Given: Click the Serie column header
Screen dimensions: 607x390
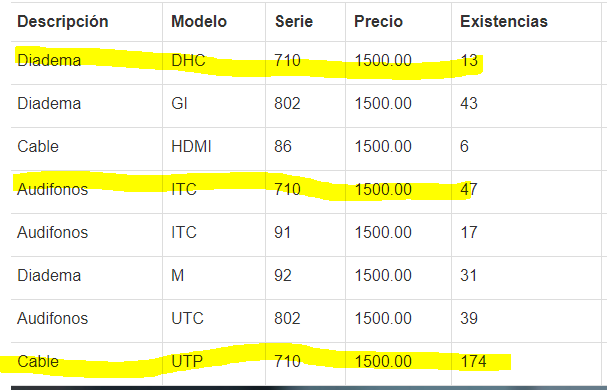Looking at the screenshot, I should coord(294,21).
